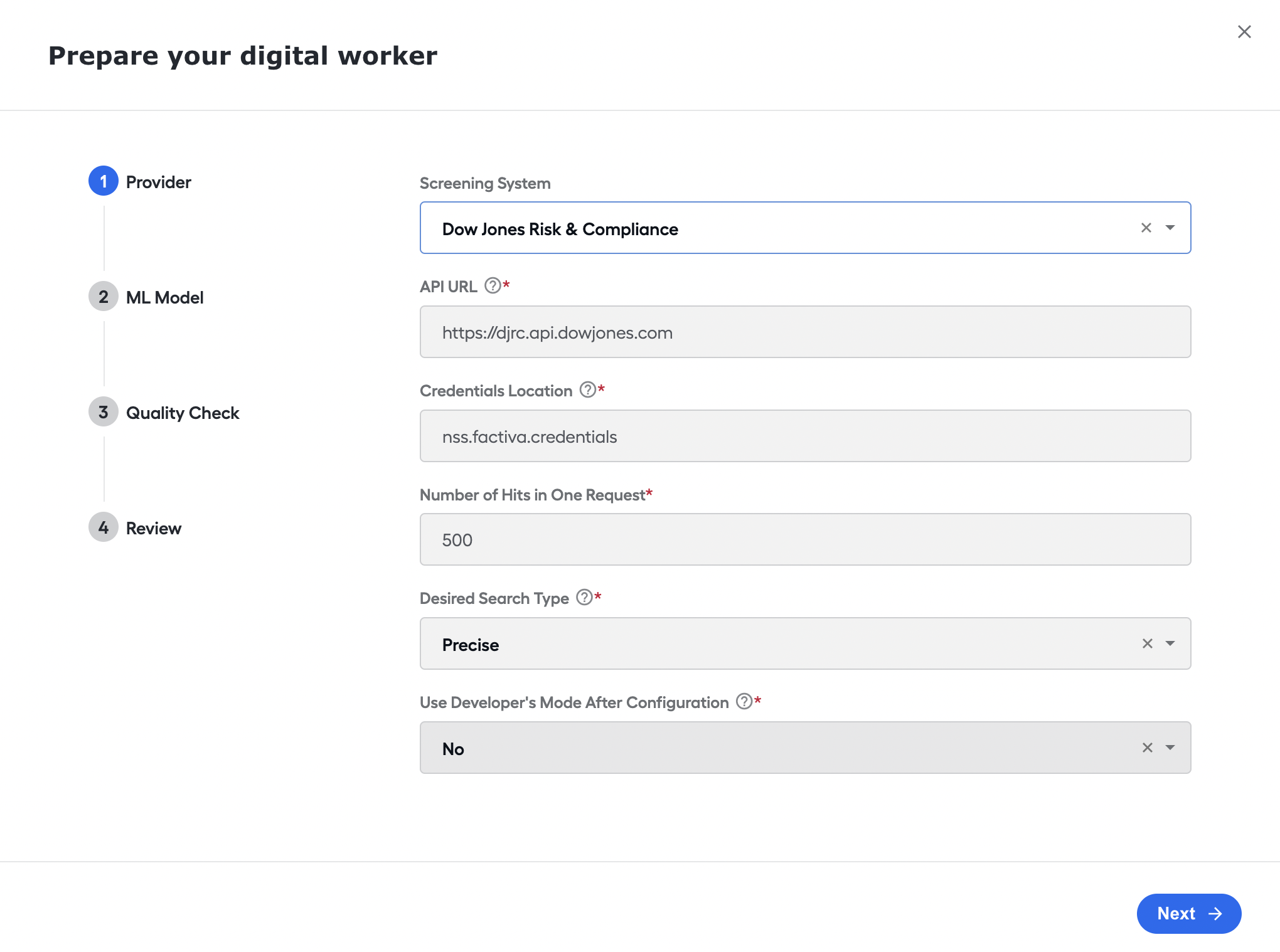The image size is (1280, 952).
Task: Clear the Precise search type selection
Action: [1148, 643]
